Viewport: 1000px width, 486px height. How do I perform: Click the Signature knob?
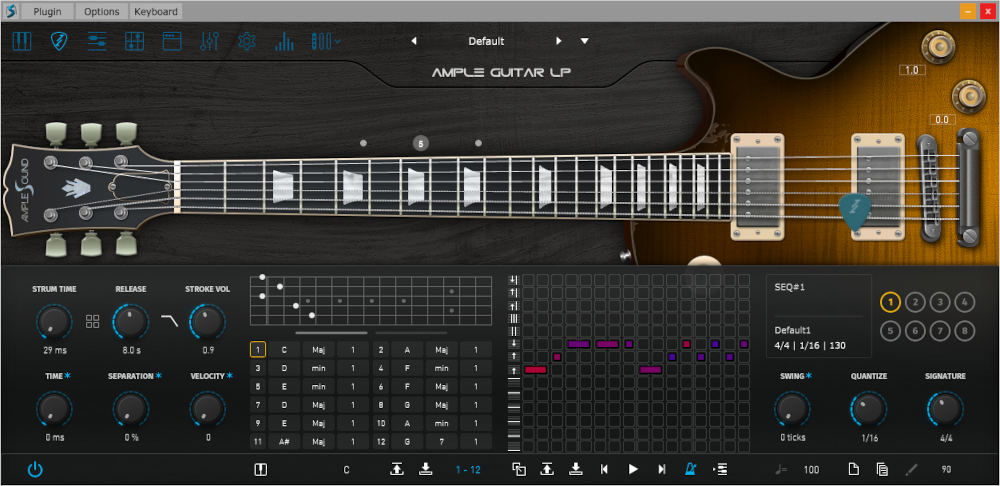[x=945, y=409]
